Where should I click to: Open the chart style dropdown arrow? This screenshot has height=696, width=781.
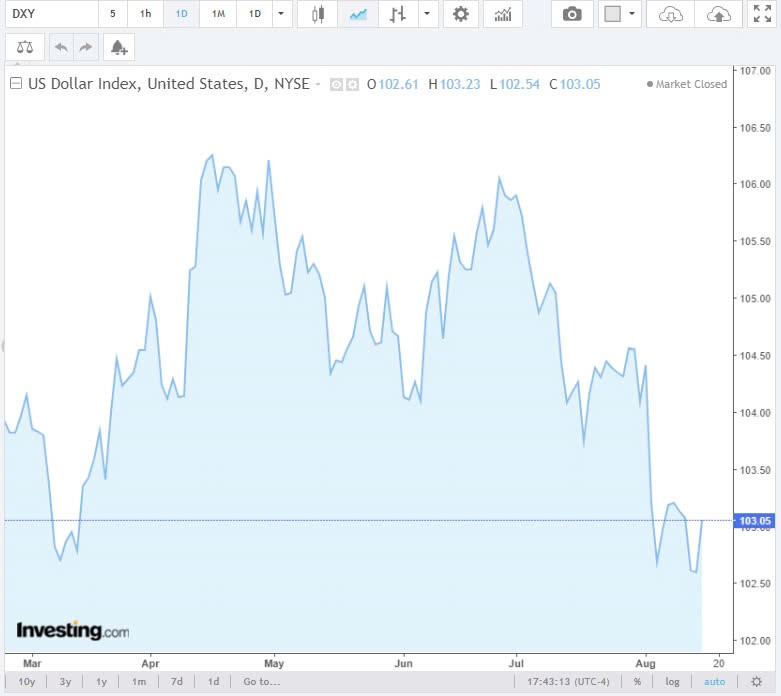click(428, 14)
